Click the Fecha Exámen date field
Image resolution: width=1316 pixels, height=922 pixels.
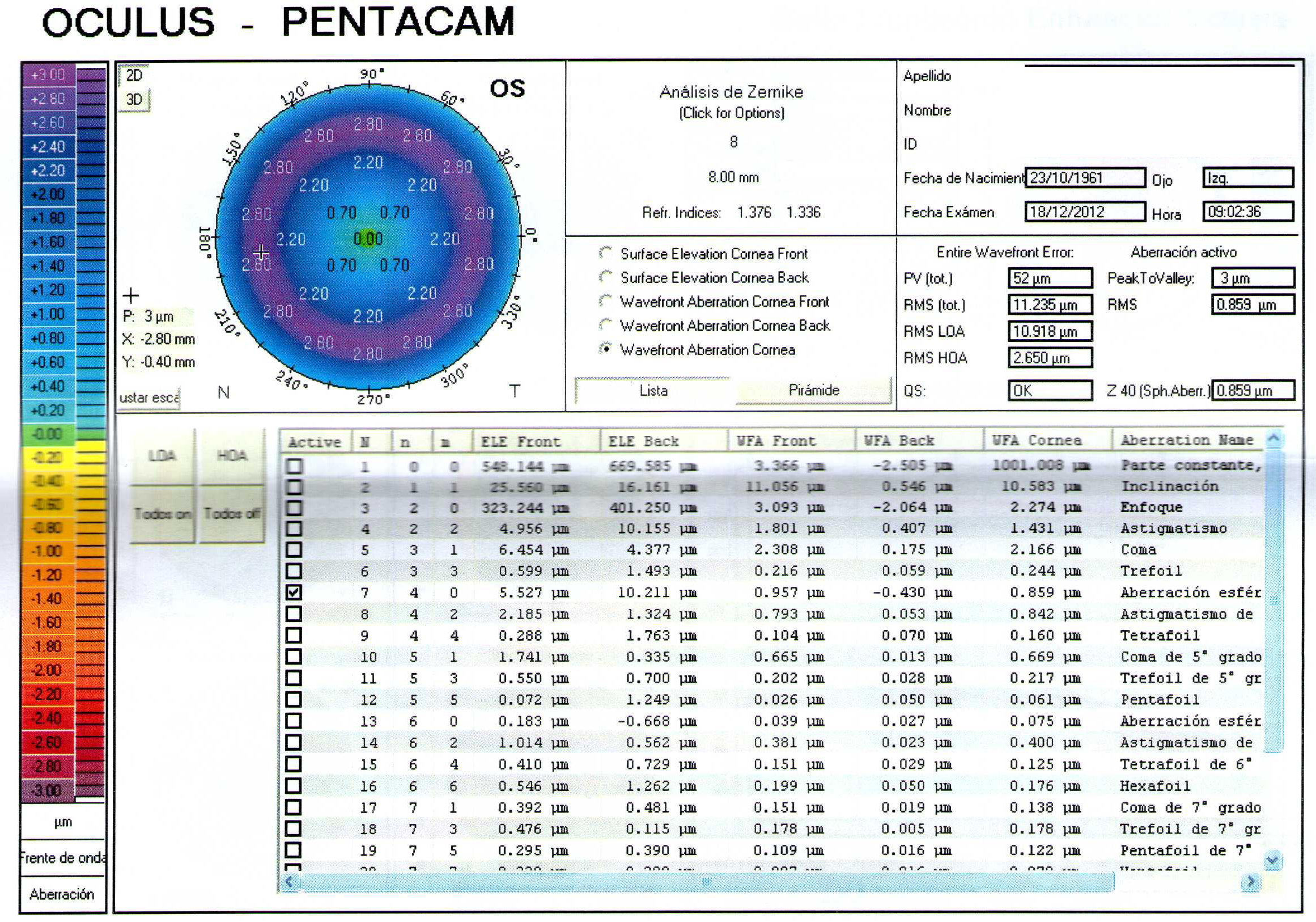[x=1085, y=212]
